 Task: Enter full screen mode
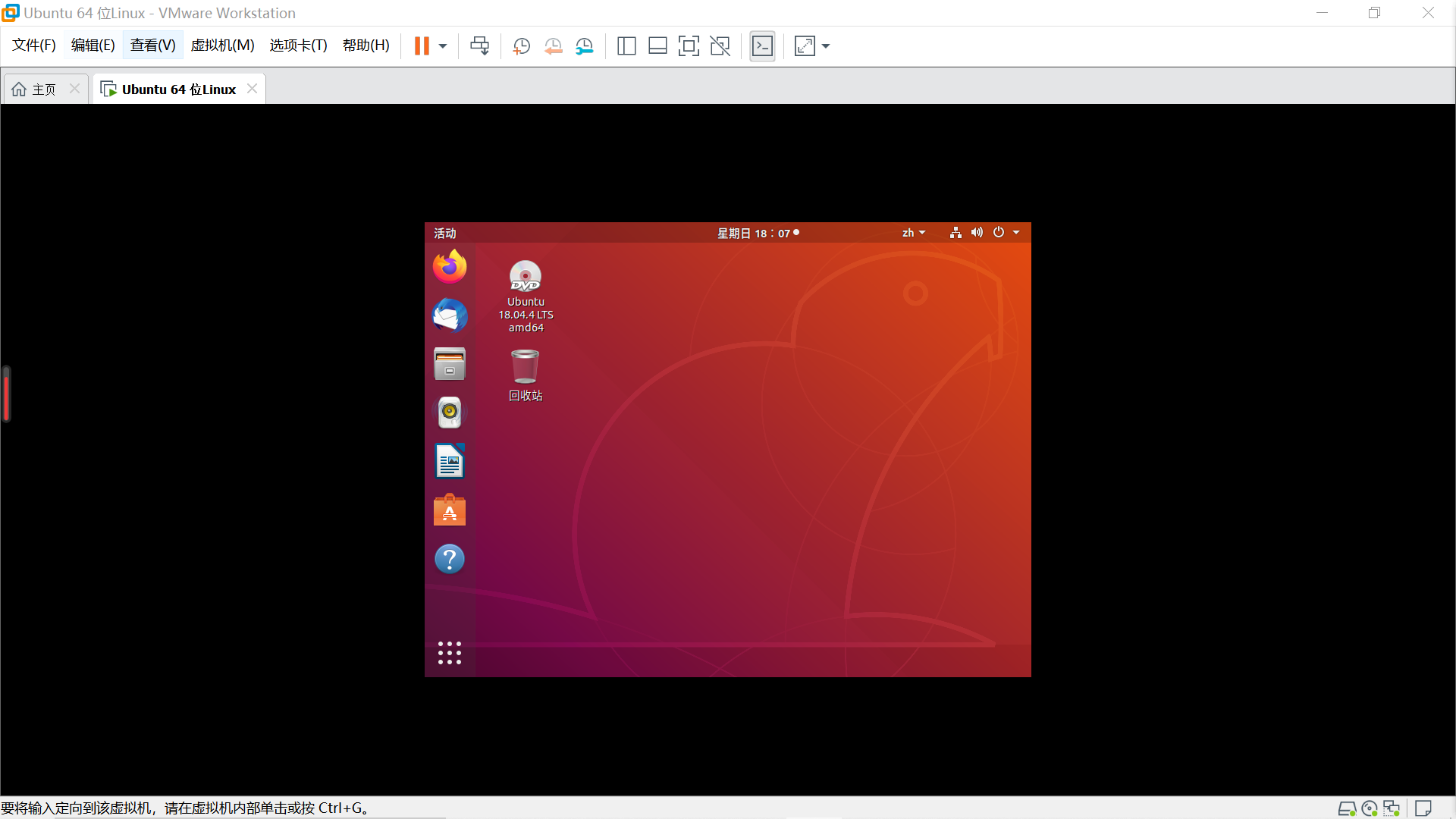click(689, 46)
